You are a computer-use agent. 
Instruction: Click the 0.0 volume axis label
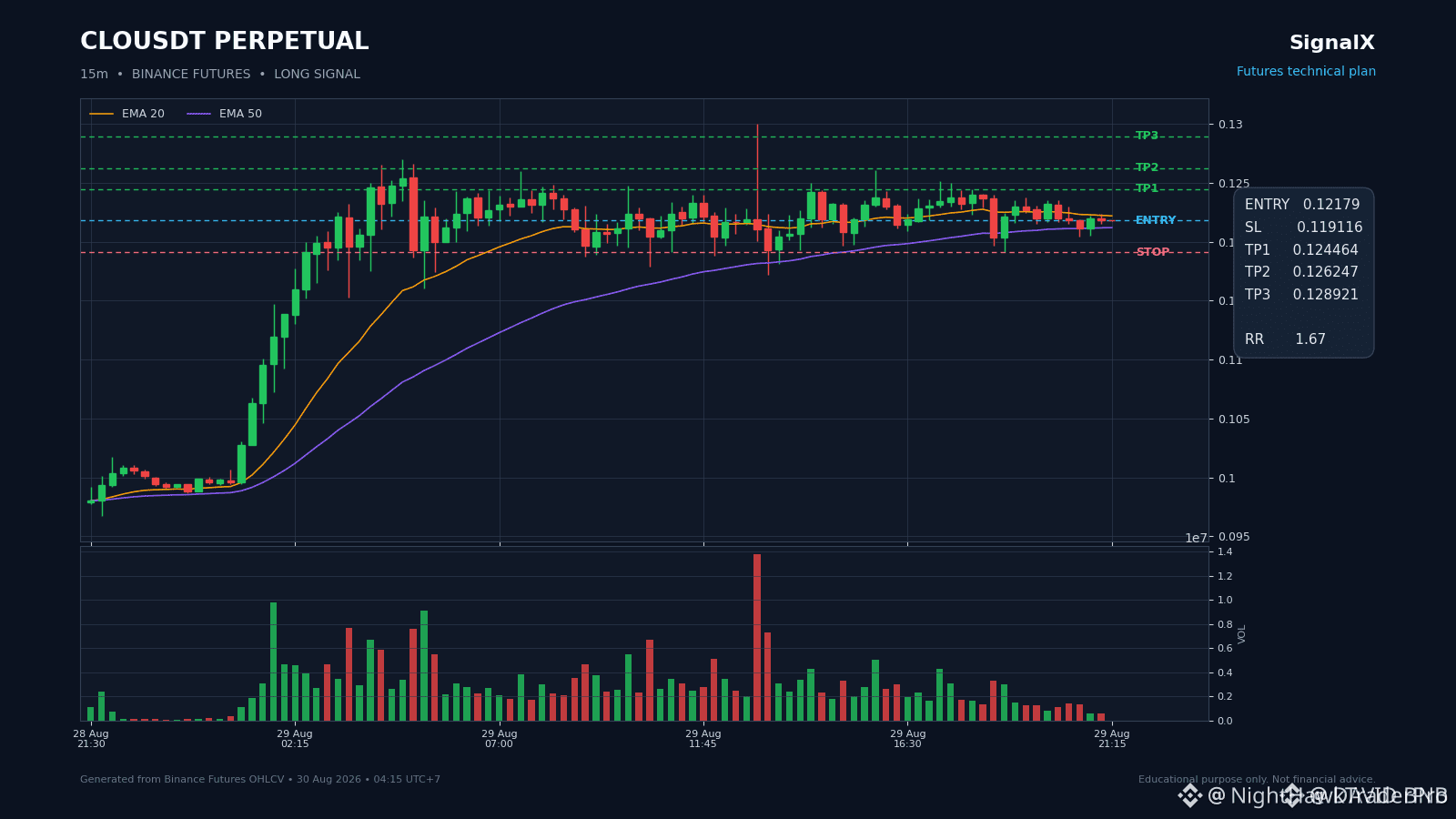click(x=1225, y=722)
